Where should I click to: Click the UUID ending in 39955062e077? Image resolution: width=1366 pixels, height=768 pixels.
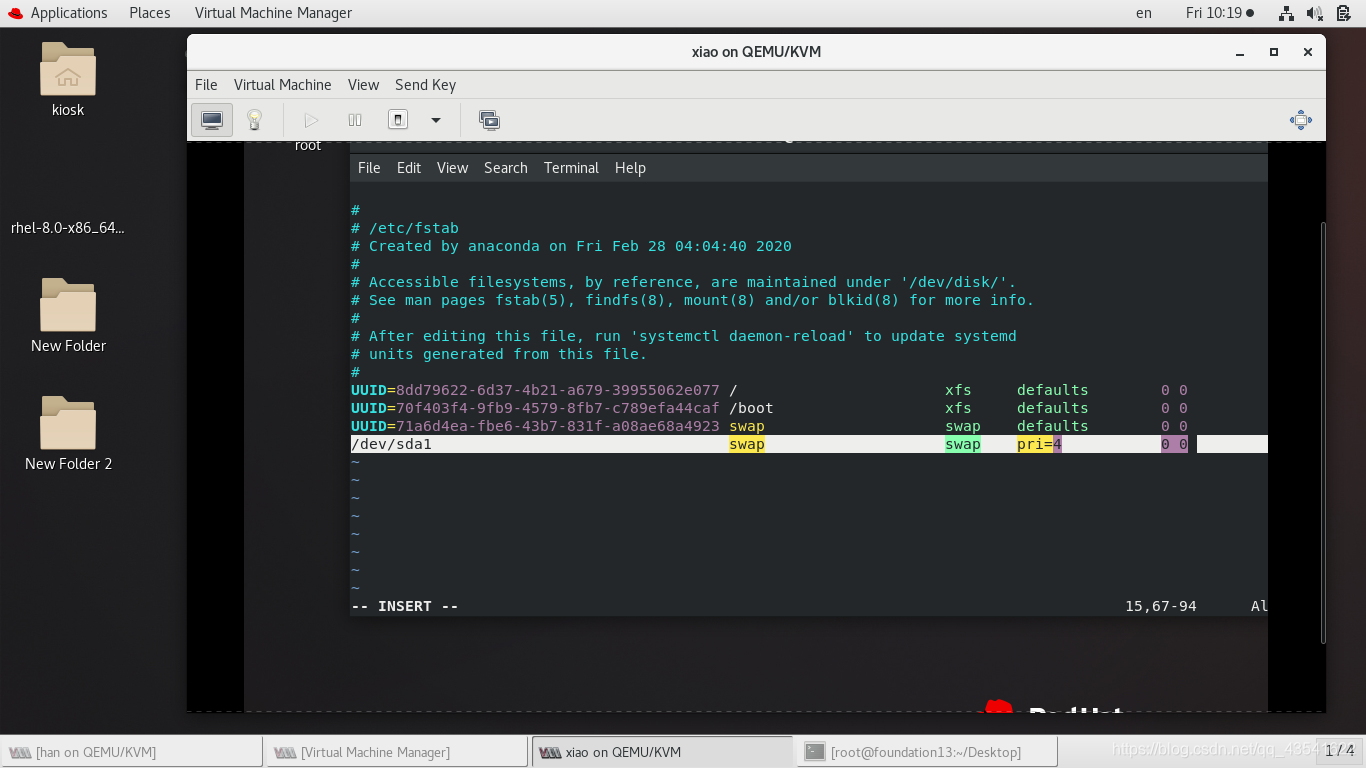tap(557, 390)
